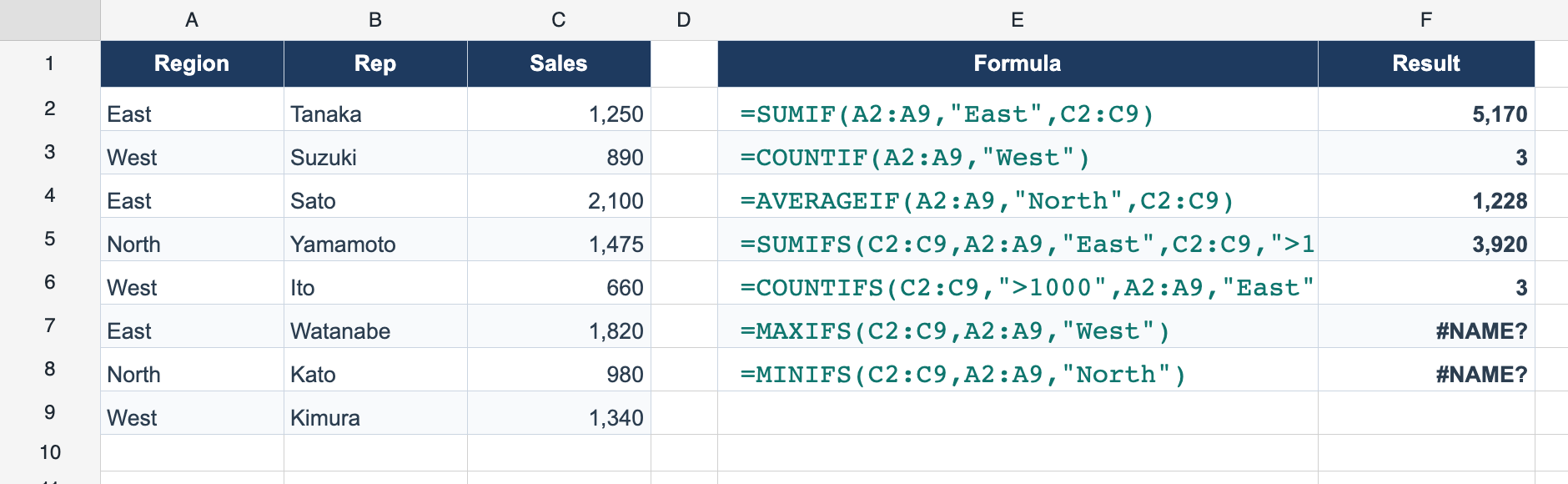Select column B header
The image size is (1568, 484).
click(375, 20)
